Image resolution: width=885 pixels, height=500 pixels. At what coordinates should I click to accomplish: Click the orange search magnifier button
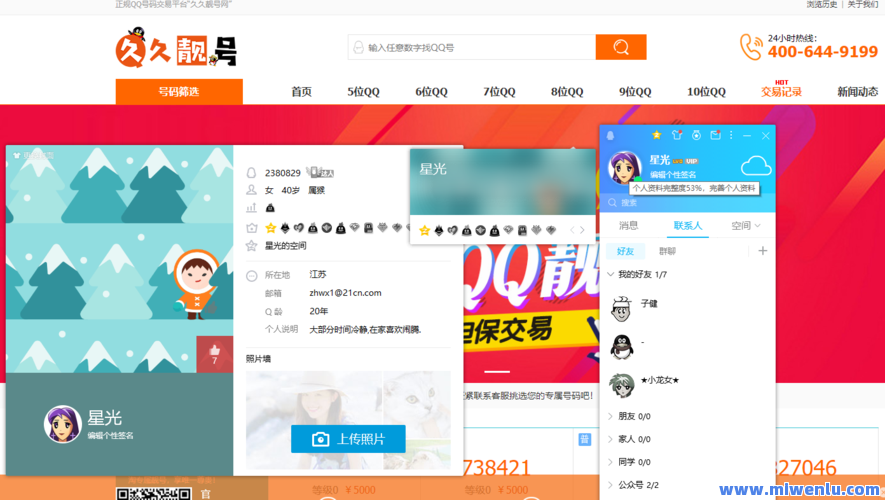coord(621,47)
